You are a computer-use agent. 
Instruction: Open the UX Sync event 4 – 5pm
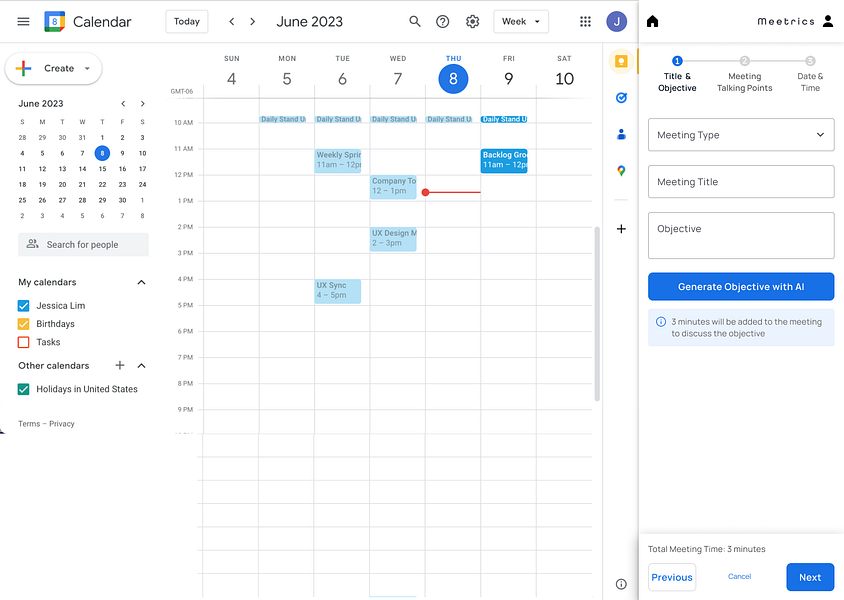click(337, 291)
